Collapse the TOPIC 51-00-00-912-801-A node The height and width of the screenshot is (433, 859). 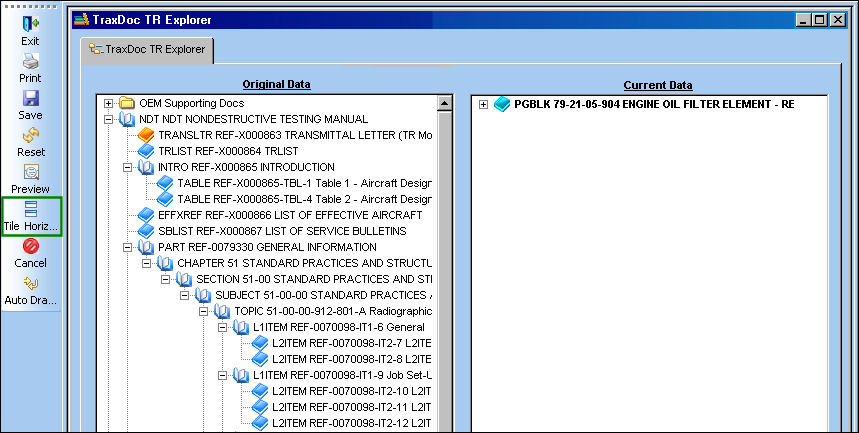click(204, 311)
